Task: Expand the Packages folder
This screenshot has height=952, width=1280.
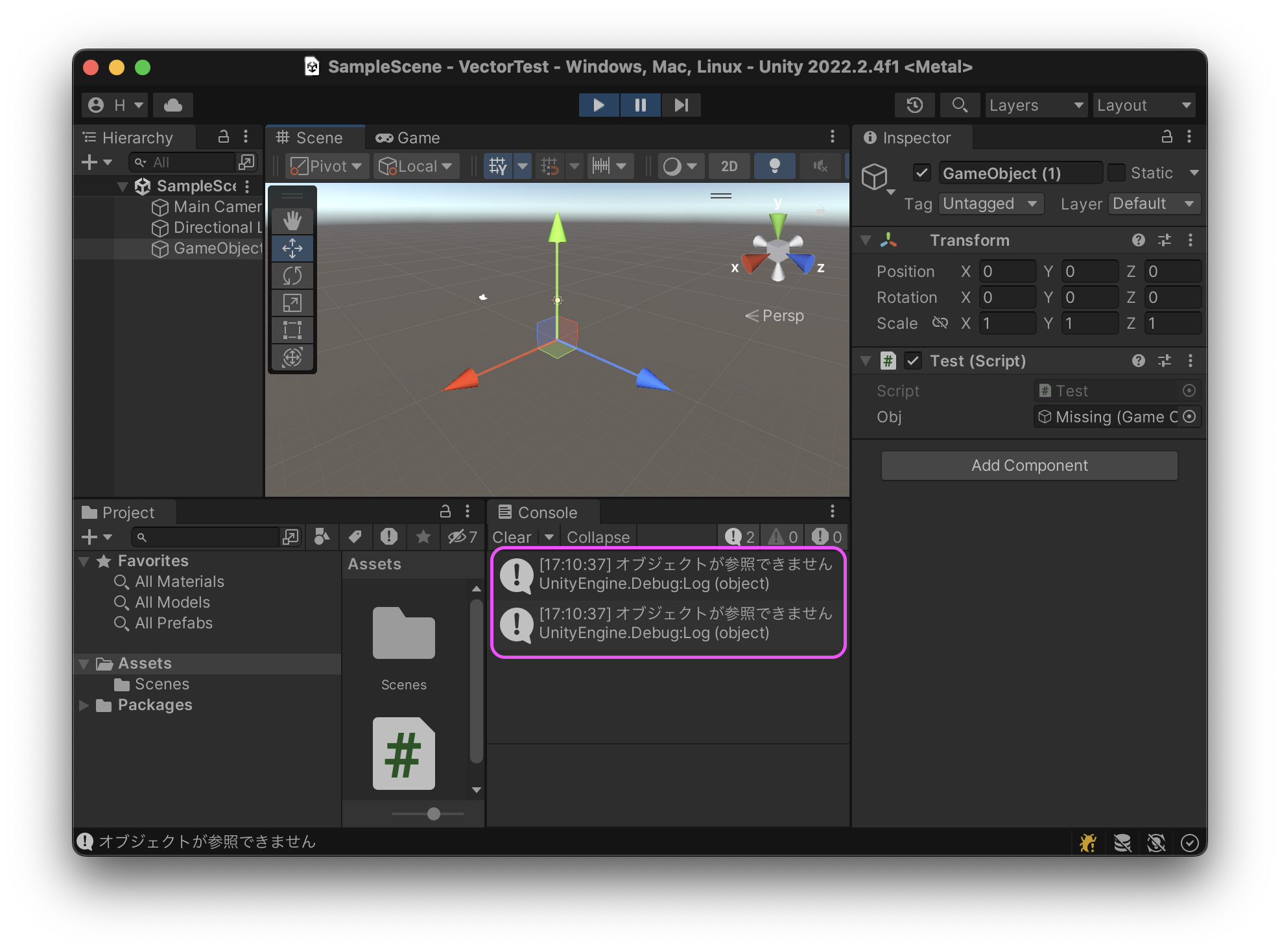Action: point(84,705)
